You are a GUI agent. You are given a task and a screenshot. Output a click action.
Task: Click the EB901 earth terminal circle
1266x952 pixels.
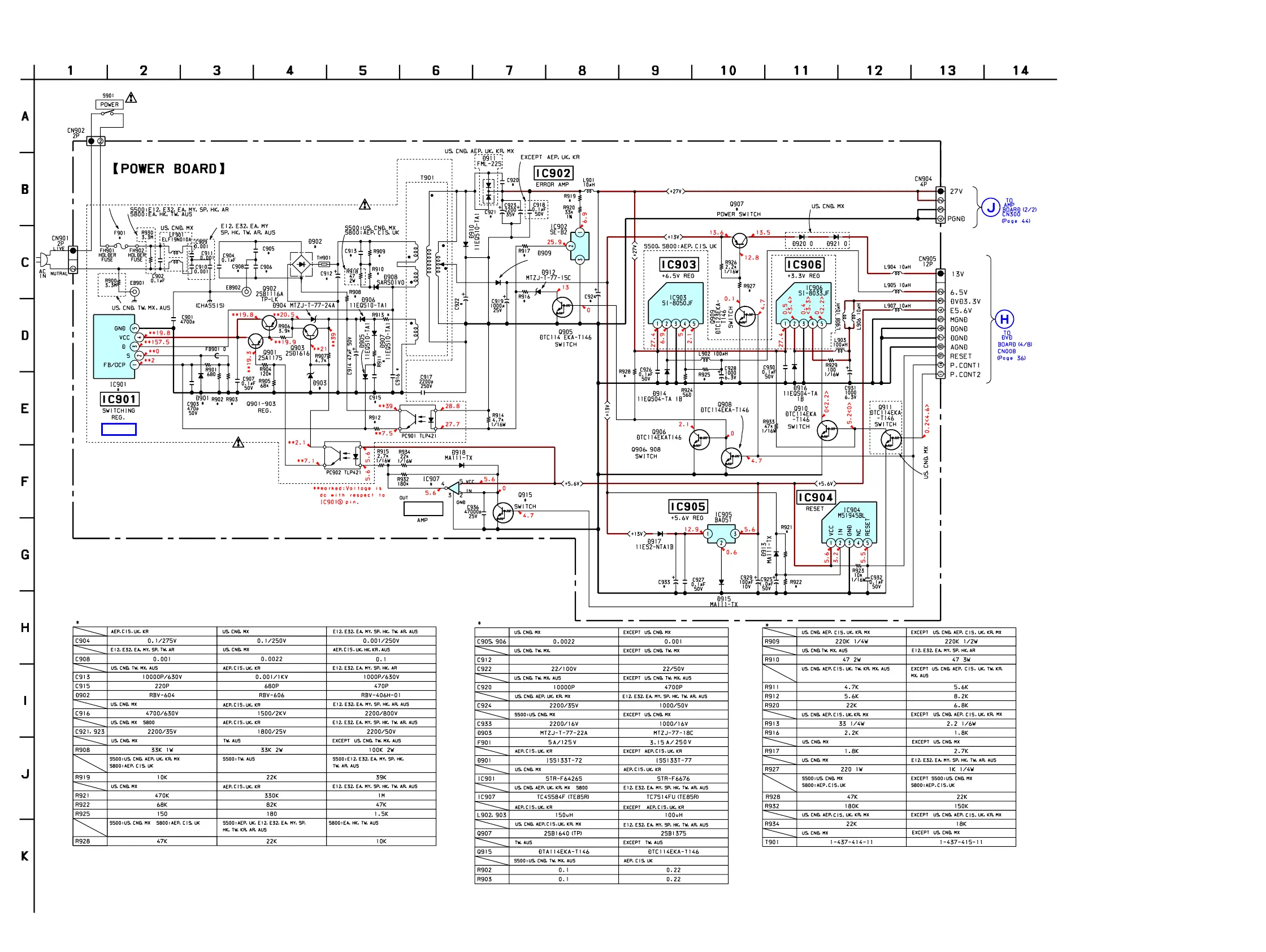[x=135, y=292]
